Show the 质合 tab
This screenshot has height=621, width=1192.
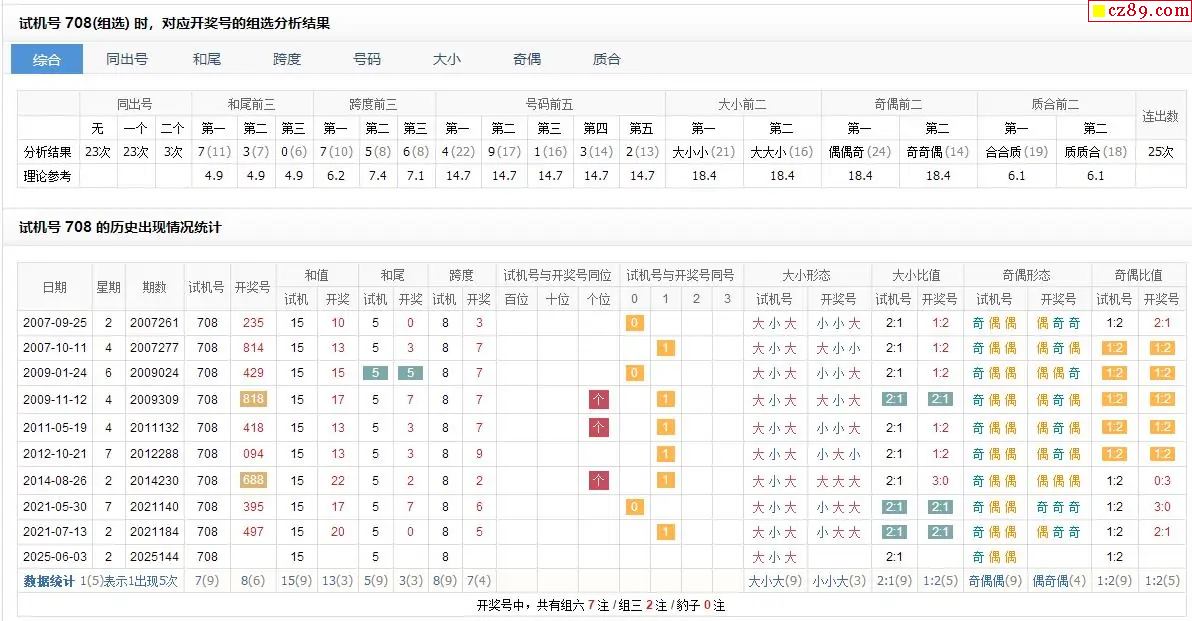[606, 59]
